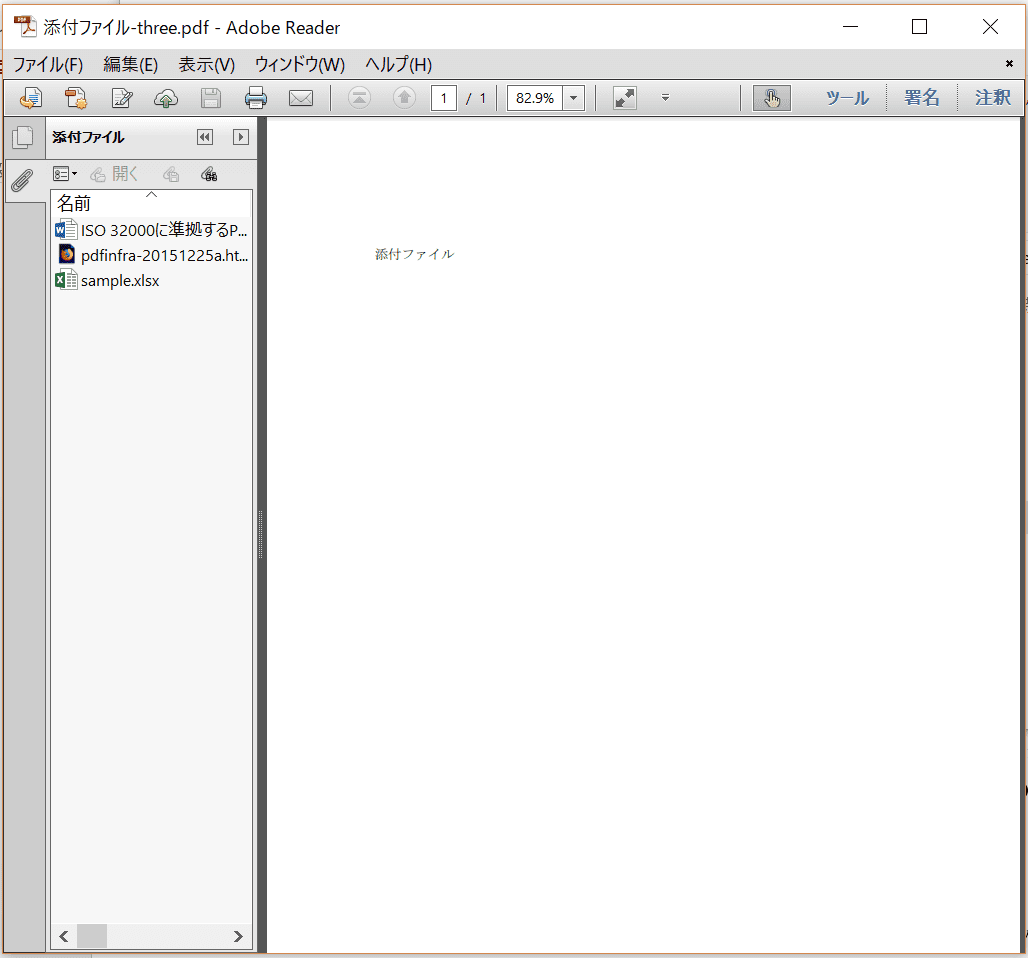Open the zoom percentage dropdown arrow

[574, 98]
